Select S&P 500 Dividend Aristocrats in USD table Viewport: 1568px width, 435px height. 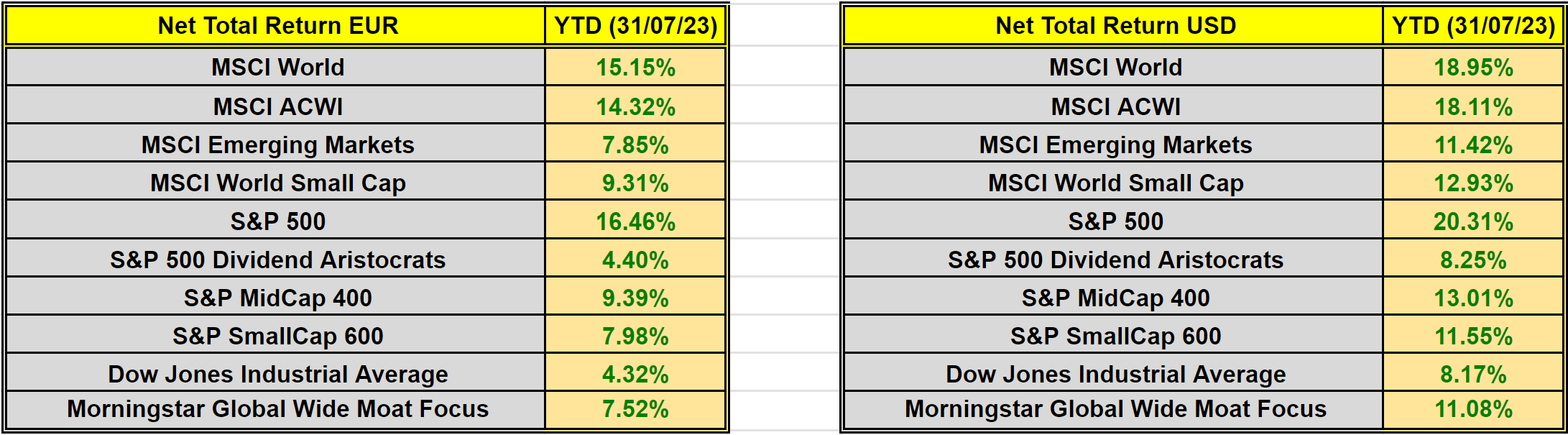coord(1115,260)
